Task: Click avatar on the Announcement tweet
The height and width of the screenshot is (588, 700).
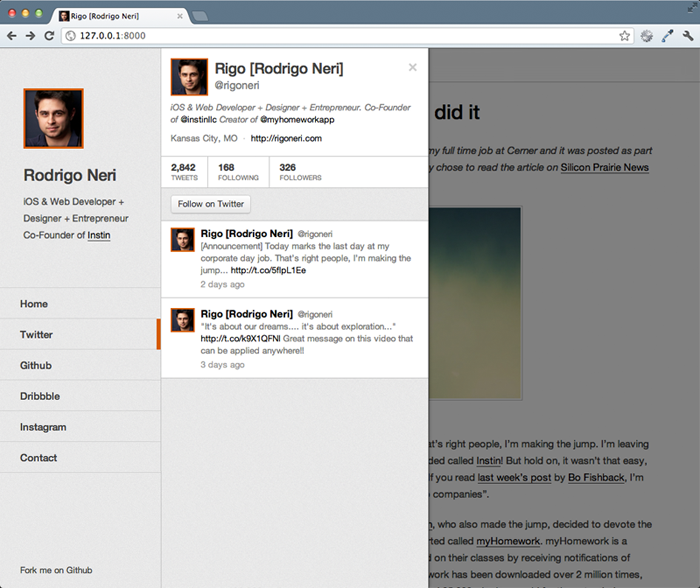Action: (183, 240)
